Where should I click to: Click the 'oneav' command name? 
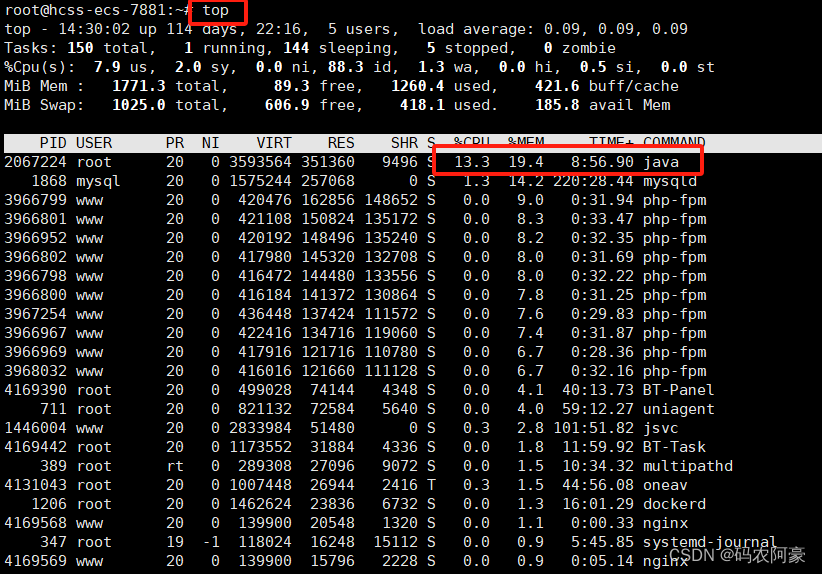[665, 485]
